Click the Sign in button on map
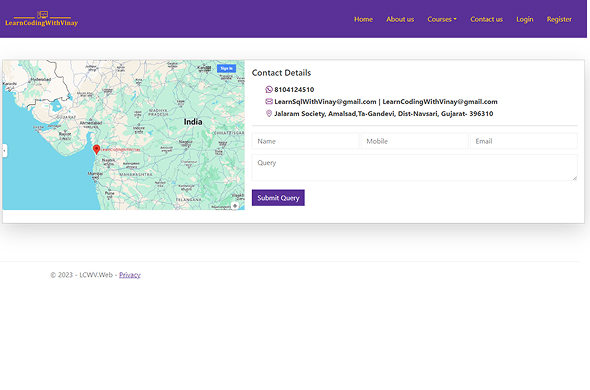This screenshot has width=590, height=390. click(227, 68)
